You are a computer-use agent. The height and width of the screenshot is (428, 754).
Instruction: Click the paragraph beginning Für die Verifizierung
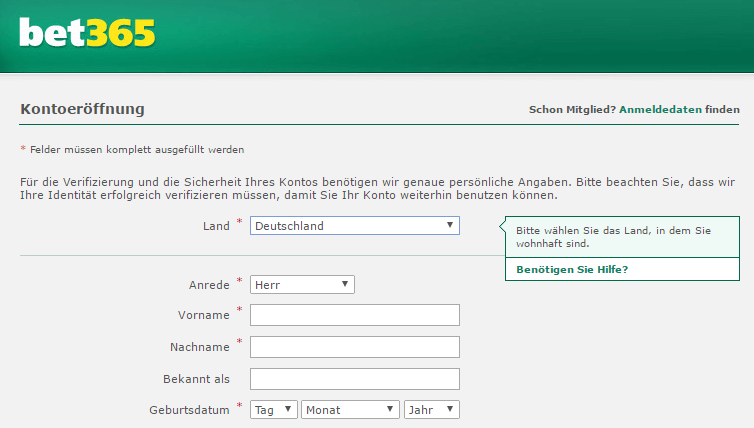point(377,189)
